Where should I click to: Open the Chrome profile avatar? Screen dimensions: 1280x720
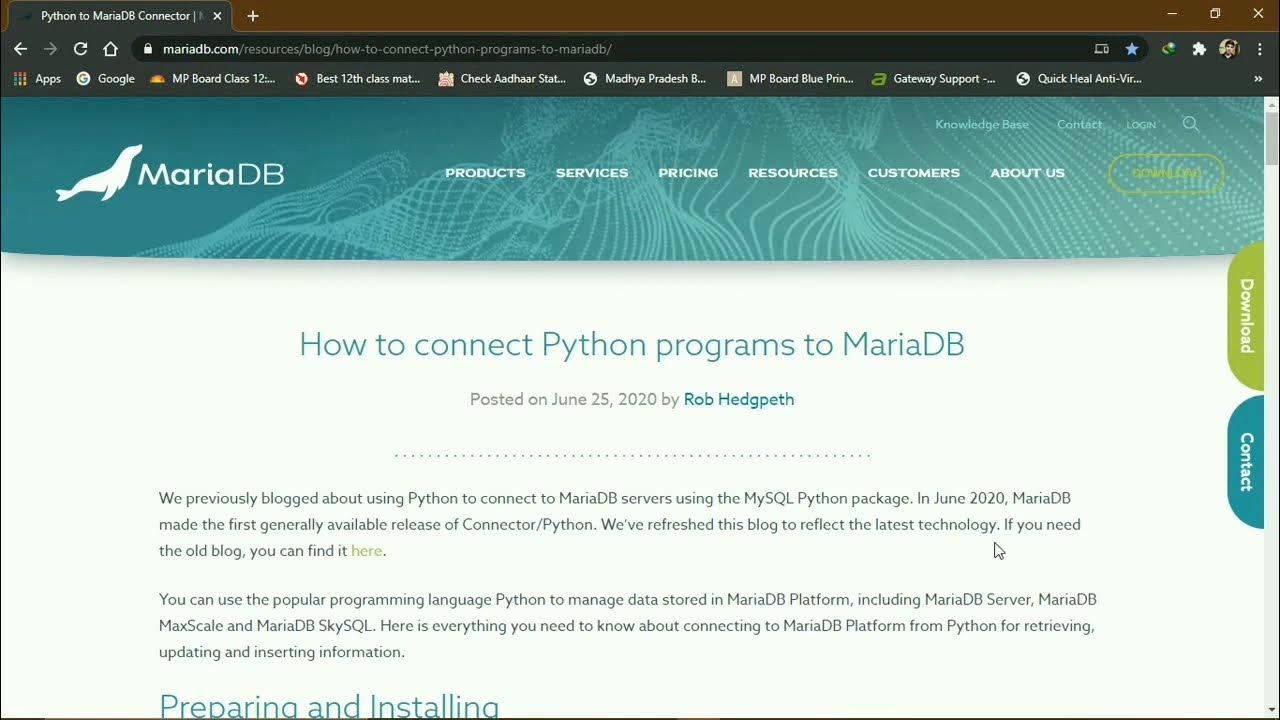point(1229,49)
